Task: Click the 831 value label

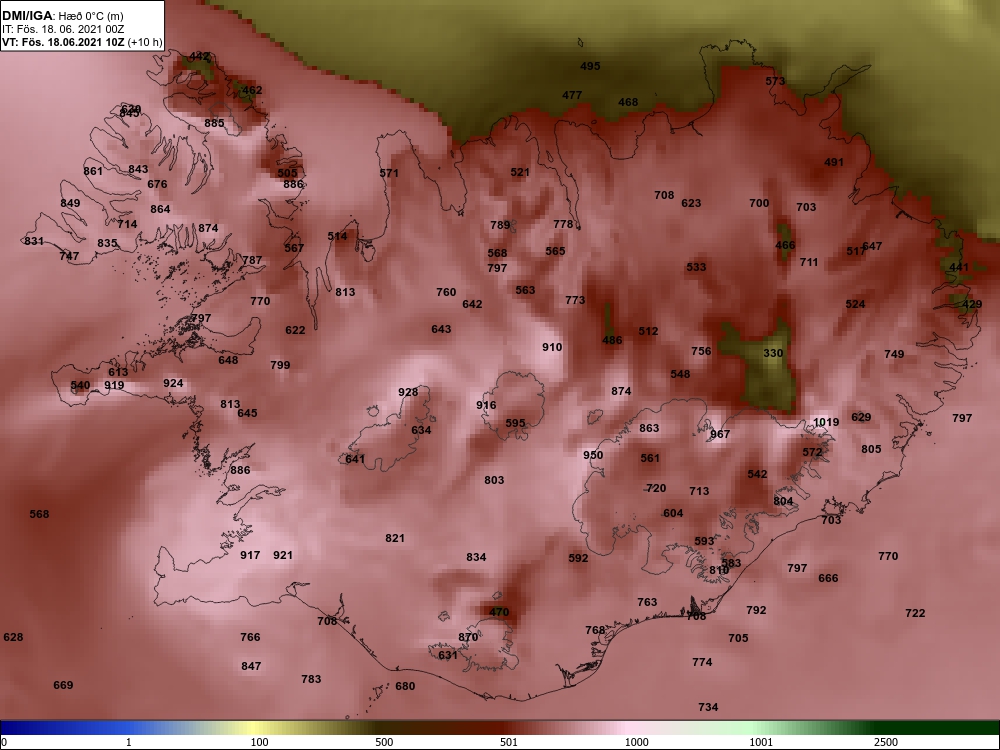Action: (x=34, y=241)
